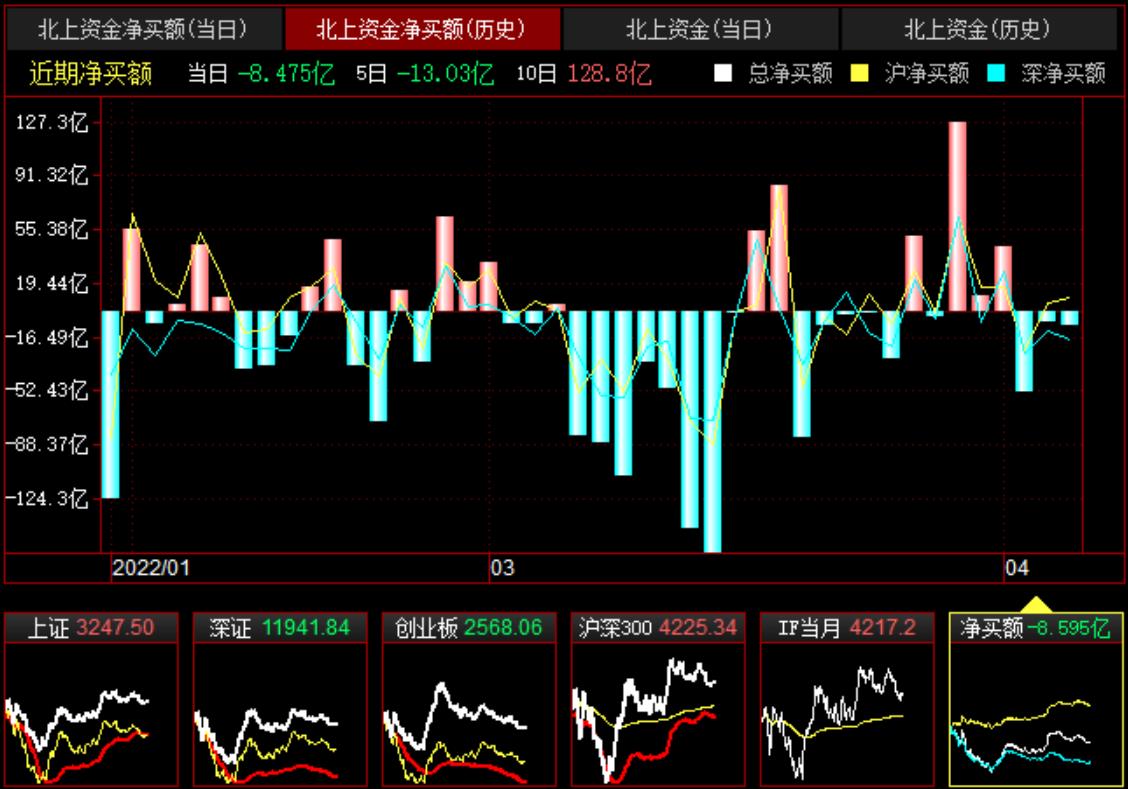This screenshot has width=1128, height=789.
Task: Open the 北上资金(历史) tab
Action: point(977,30)
